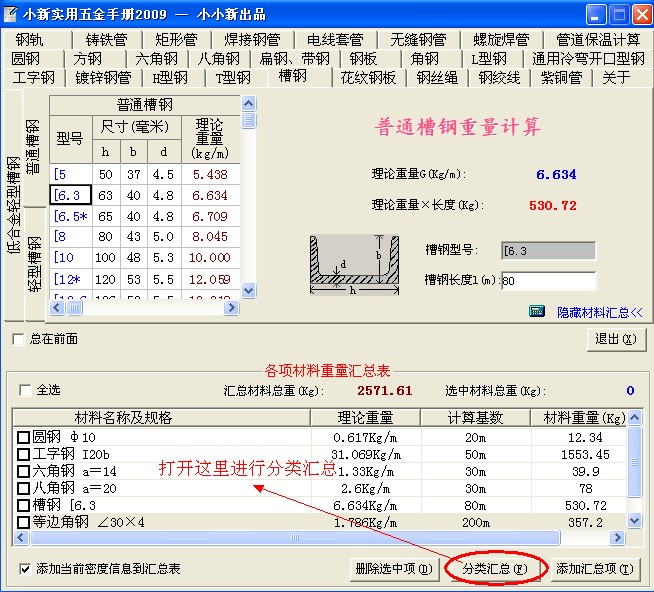Click the 删除选中项(D) button

(394, 569)
